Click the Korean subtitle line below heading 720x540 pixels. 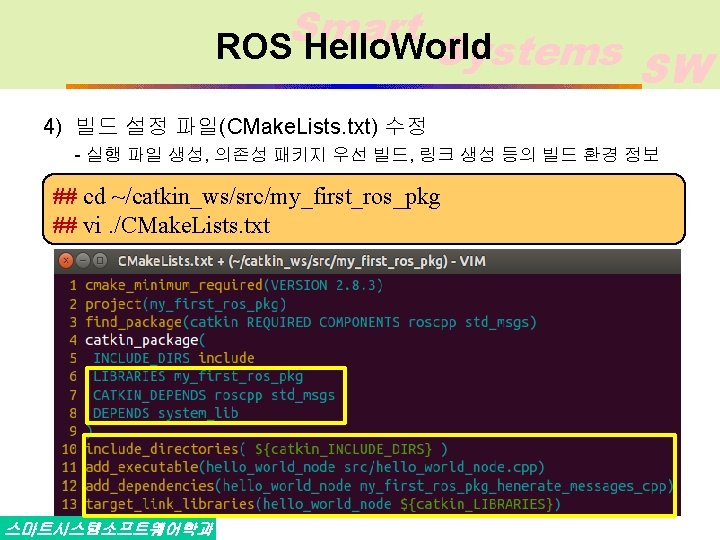click(x=367, y=155)
